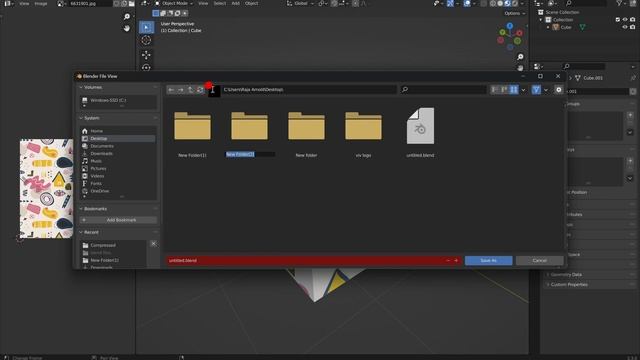Screen dimensions: 640x360
Task: Toggle Collection visibility eye in outliner
Action: [625, 20]
